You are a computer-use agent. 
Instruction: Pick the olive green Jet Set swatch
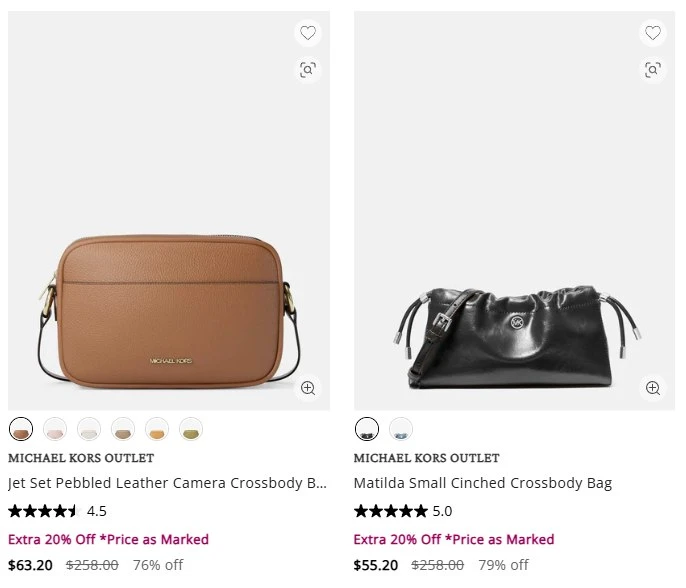pos(191,429)
